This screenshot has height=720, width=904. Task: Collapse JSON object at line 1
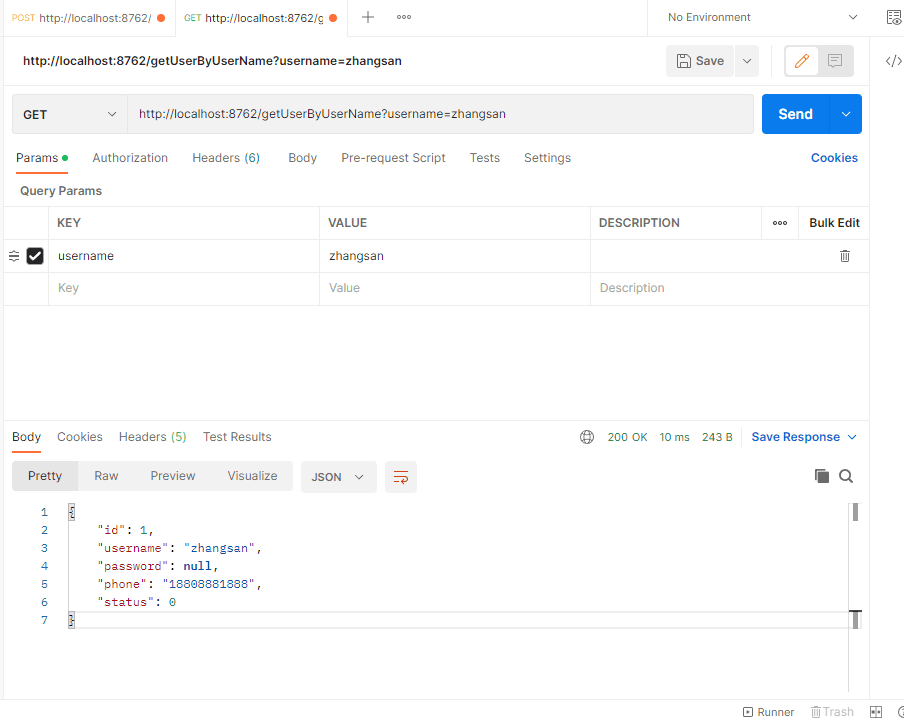coord(71,512)
